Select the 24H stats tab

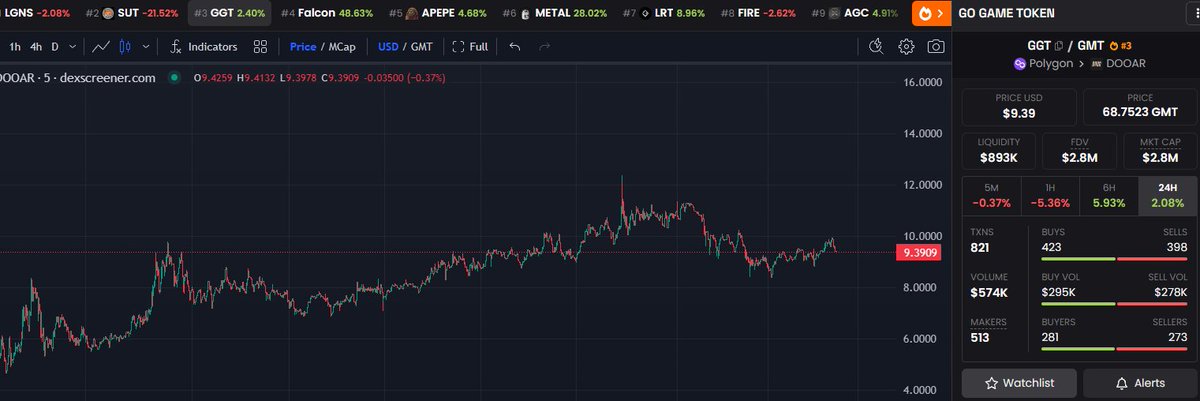(x=1167, y=195)
